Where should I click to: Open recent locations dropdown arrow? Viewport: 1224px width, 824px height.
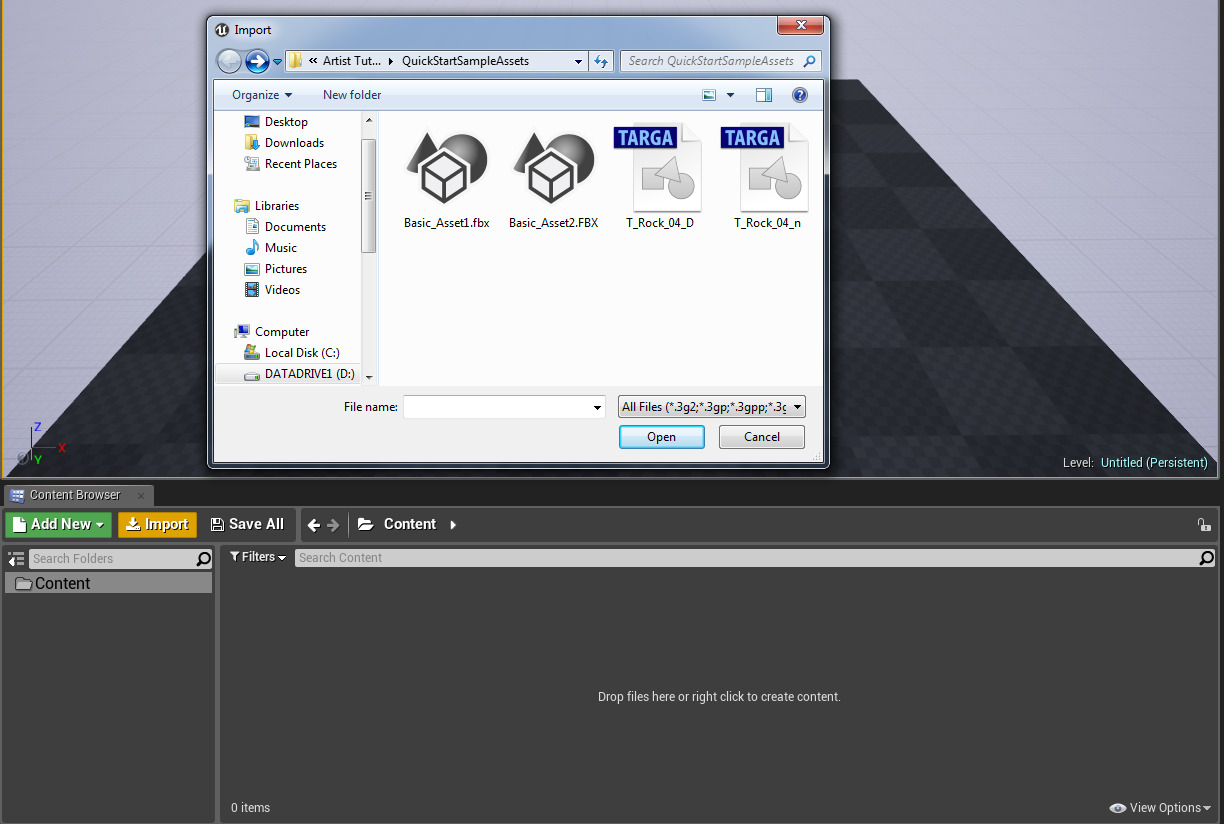(277, 62)
